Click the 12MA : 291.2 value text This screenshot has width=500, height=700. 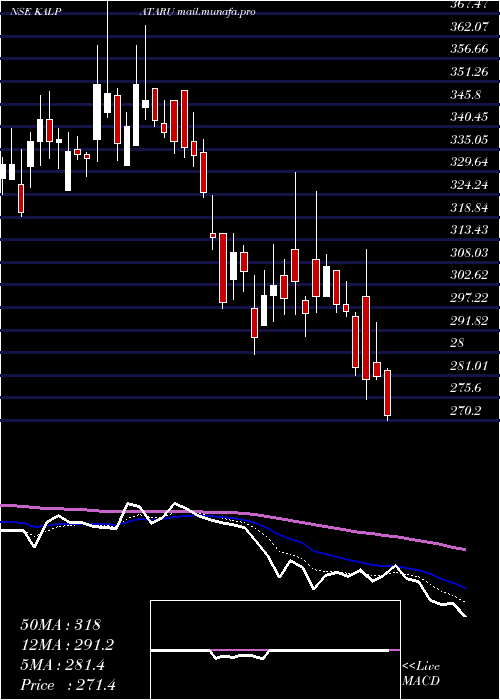(67, 645)
